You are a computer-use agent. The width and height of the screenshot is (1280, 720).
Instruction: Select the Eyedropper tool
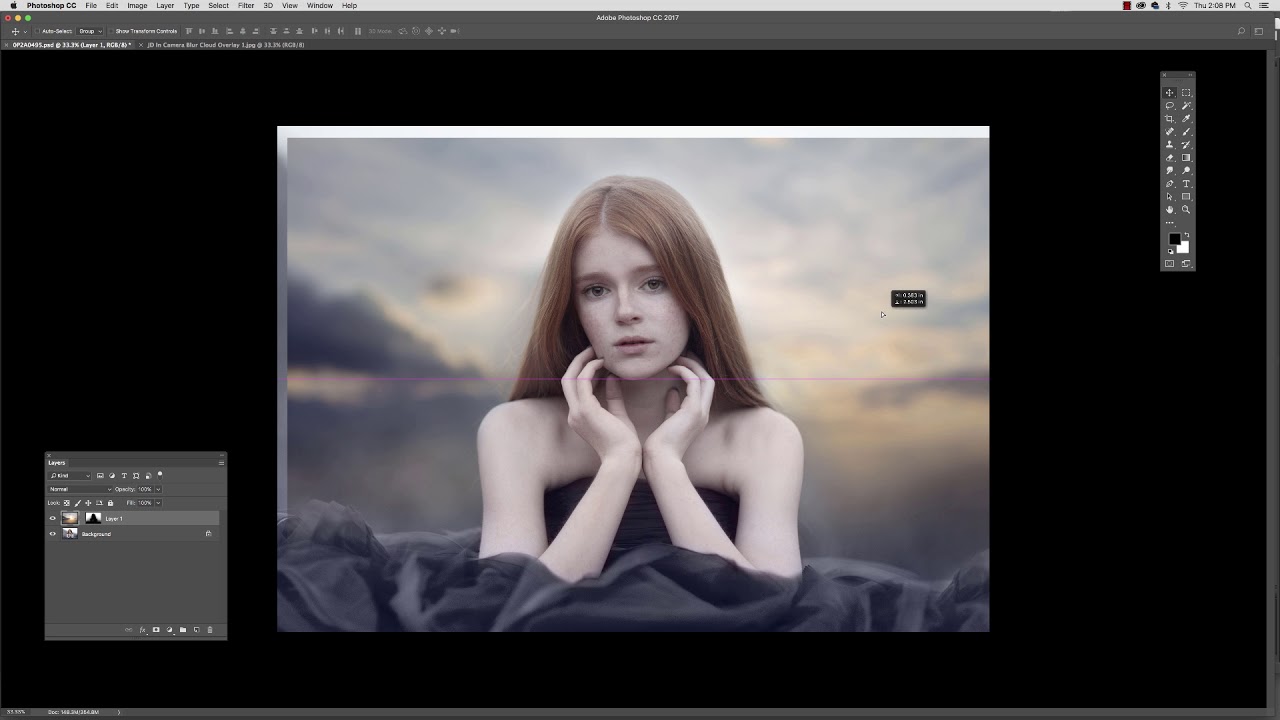1186,119
